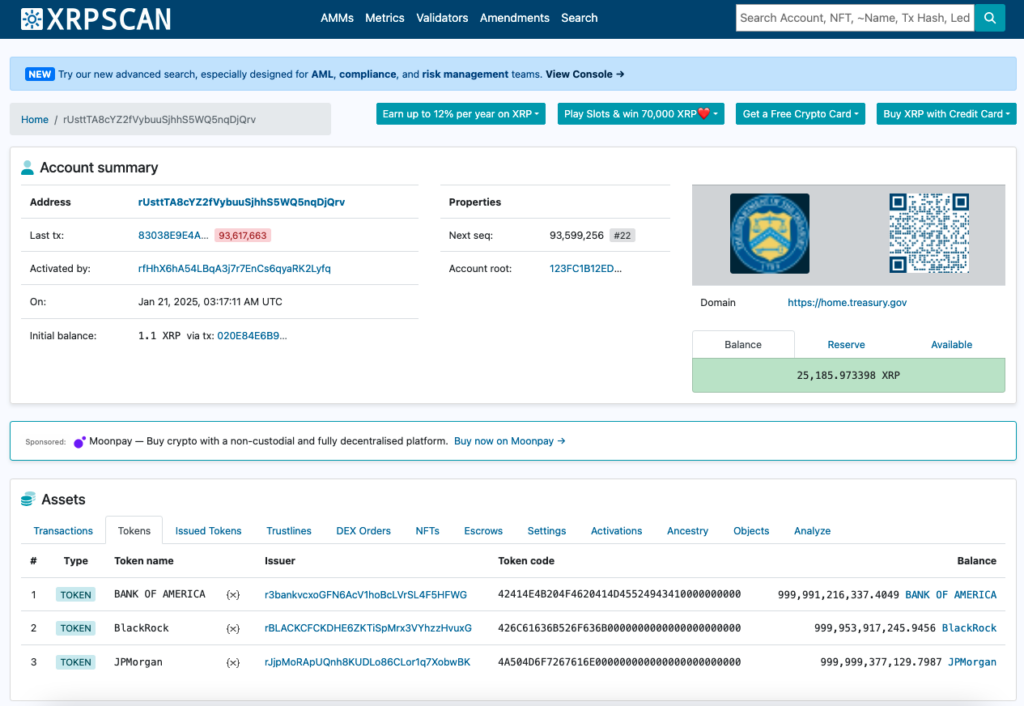
Task: Click the Account summary person icon
Action: (x=27, y=168)
